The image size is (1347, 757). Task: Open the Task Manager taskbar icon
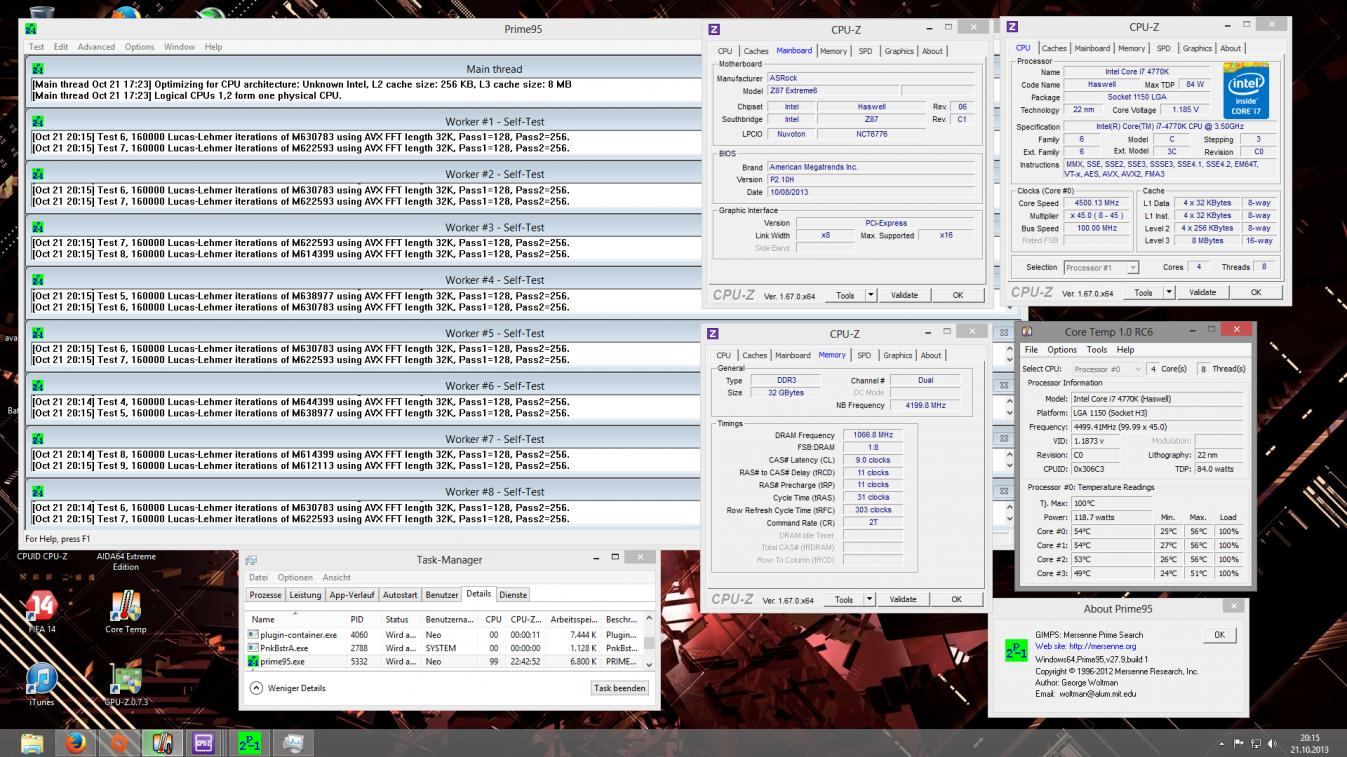[292, 743]
